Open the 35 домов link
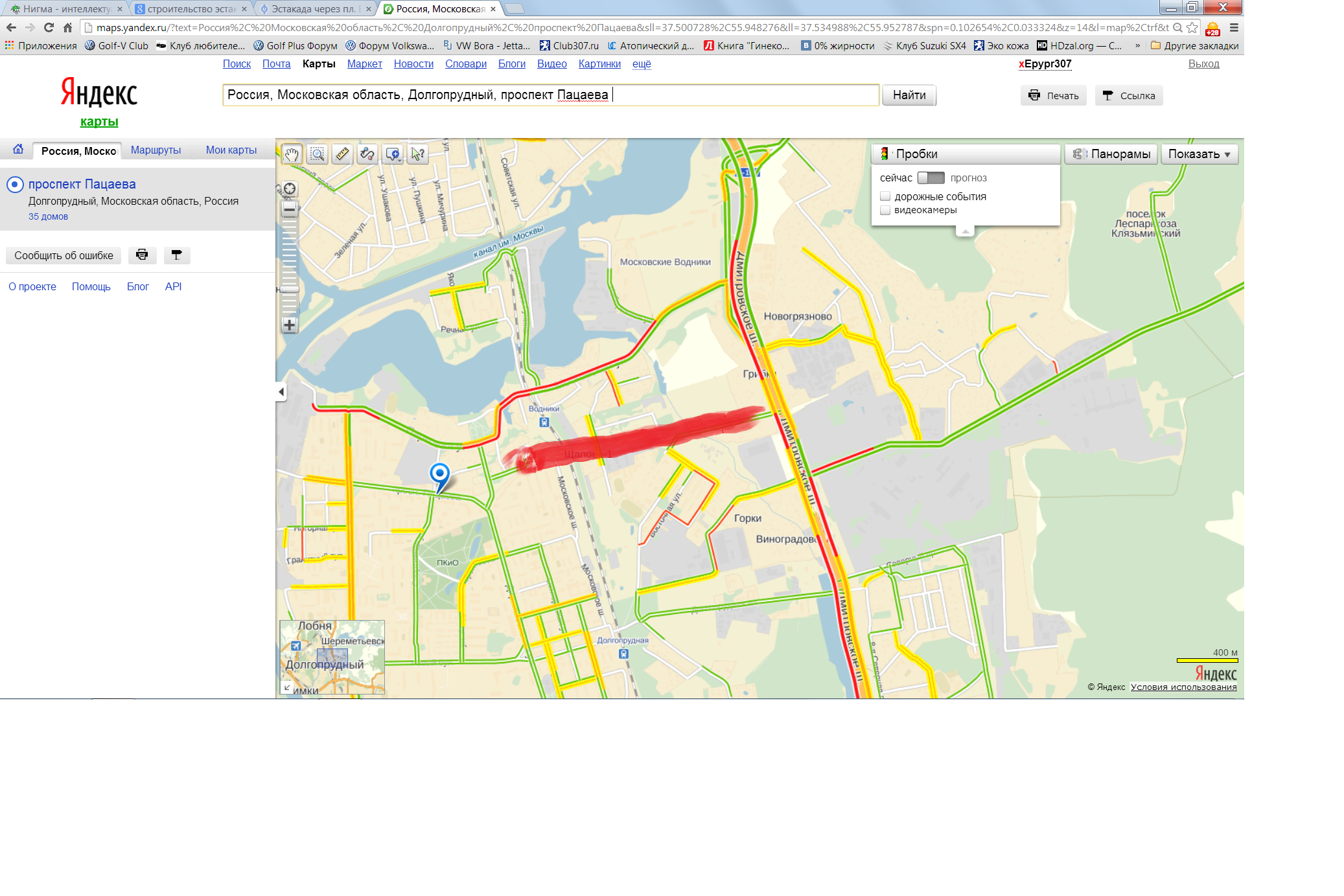The height and width of the screenshot is (896, 1344). pos(48,217)
